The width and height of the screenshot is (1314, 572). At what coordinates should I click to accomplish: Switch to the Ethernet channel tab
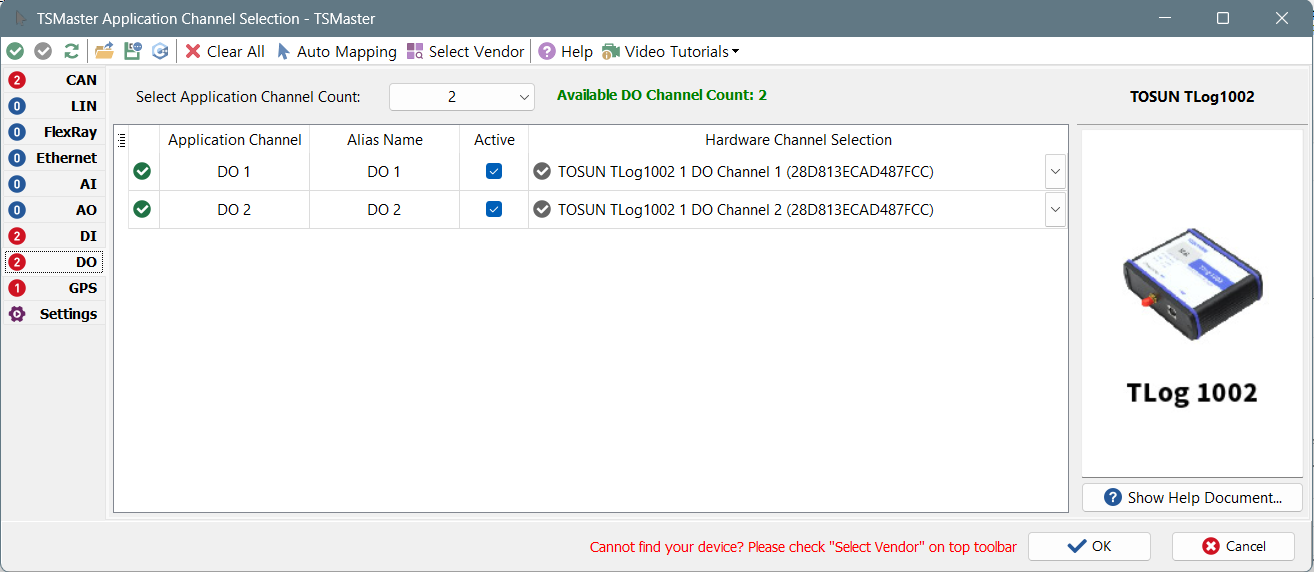[54, 158]
